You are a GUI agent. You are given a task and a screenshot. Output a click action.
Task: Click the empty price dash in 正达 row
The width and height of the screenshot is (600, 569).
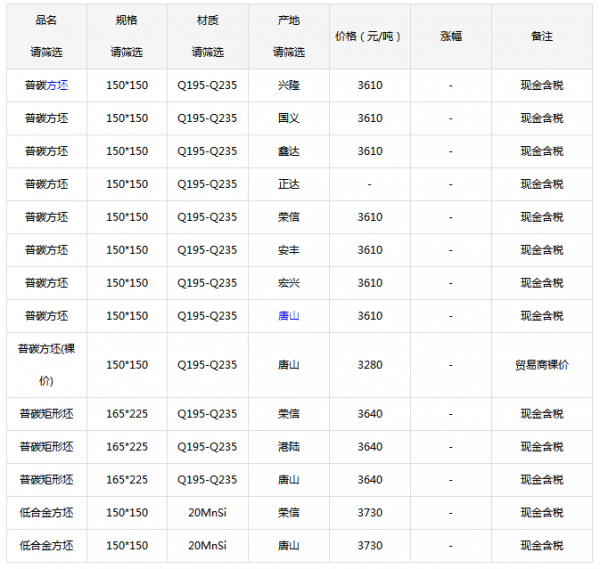tap(370, 184)
